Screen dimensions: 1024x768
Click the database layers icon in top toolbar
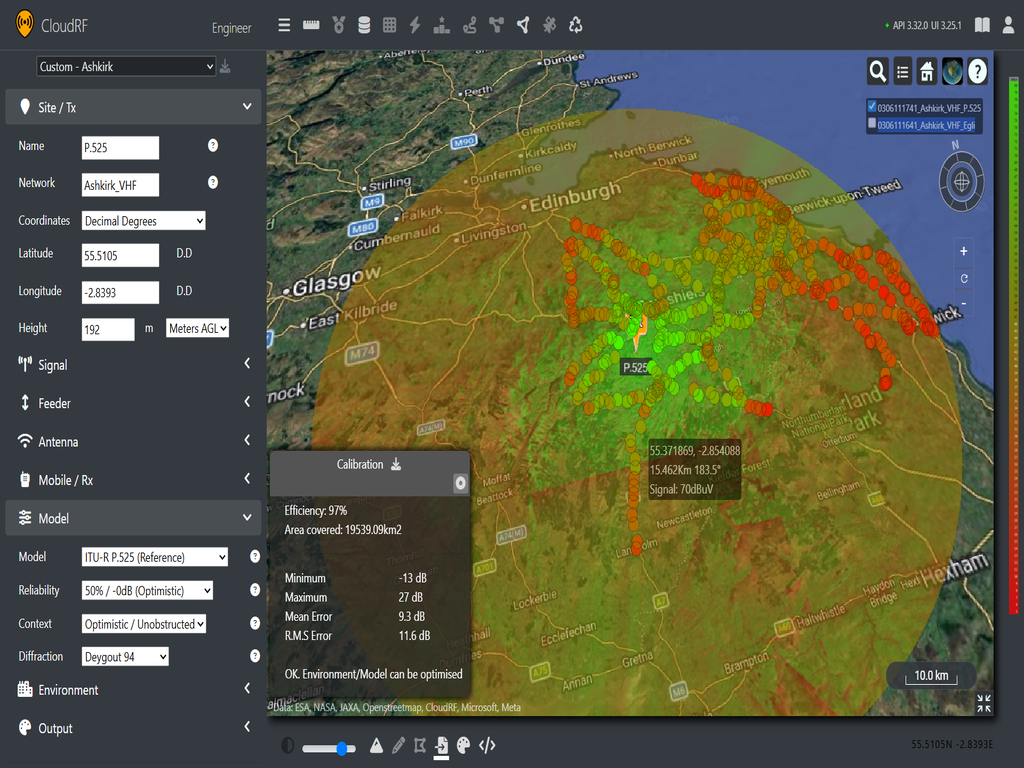click(363, 25)
